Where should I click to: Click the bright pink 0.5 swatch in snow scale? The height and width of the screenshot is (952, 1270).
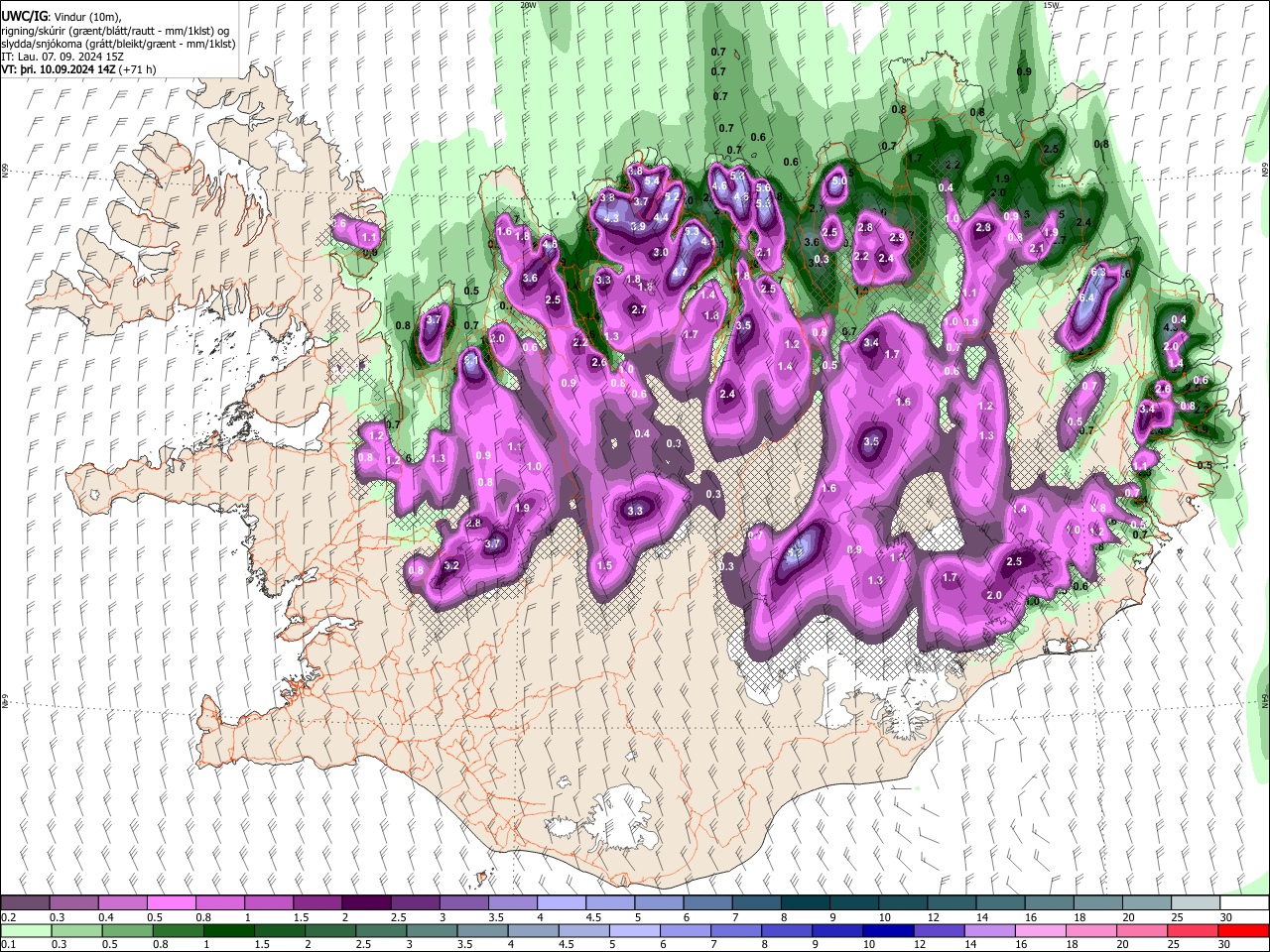[171, 903]
